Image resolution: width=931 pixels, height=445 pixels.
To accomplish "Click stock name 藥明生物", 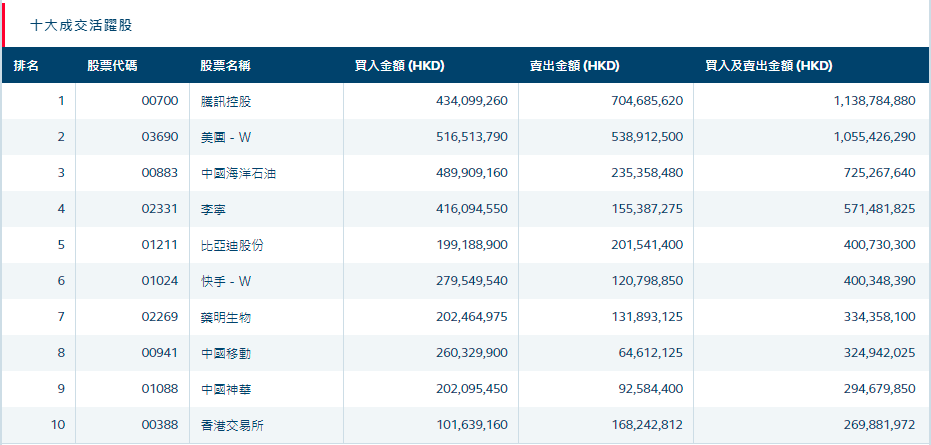I will (226, 317).
